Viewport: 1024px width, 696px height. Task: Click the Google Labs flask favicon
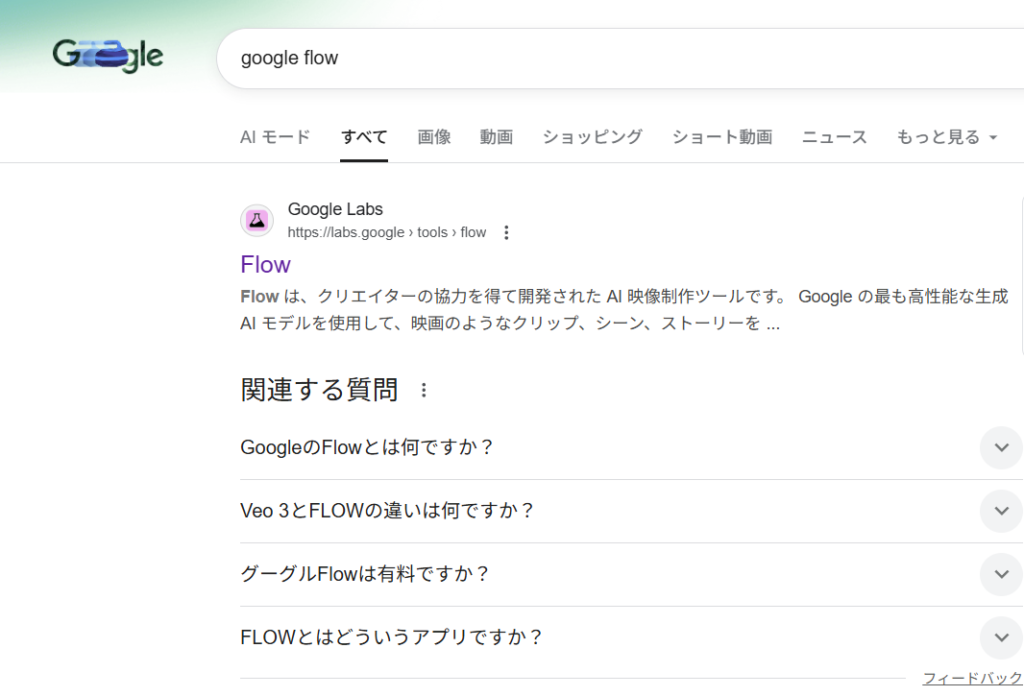257,220
